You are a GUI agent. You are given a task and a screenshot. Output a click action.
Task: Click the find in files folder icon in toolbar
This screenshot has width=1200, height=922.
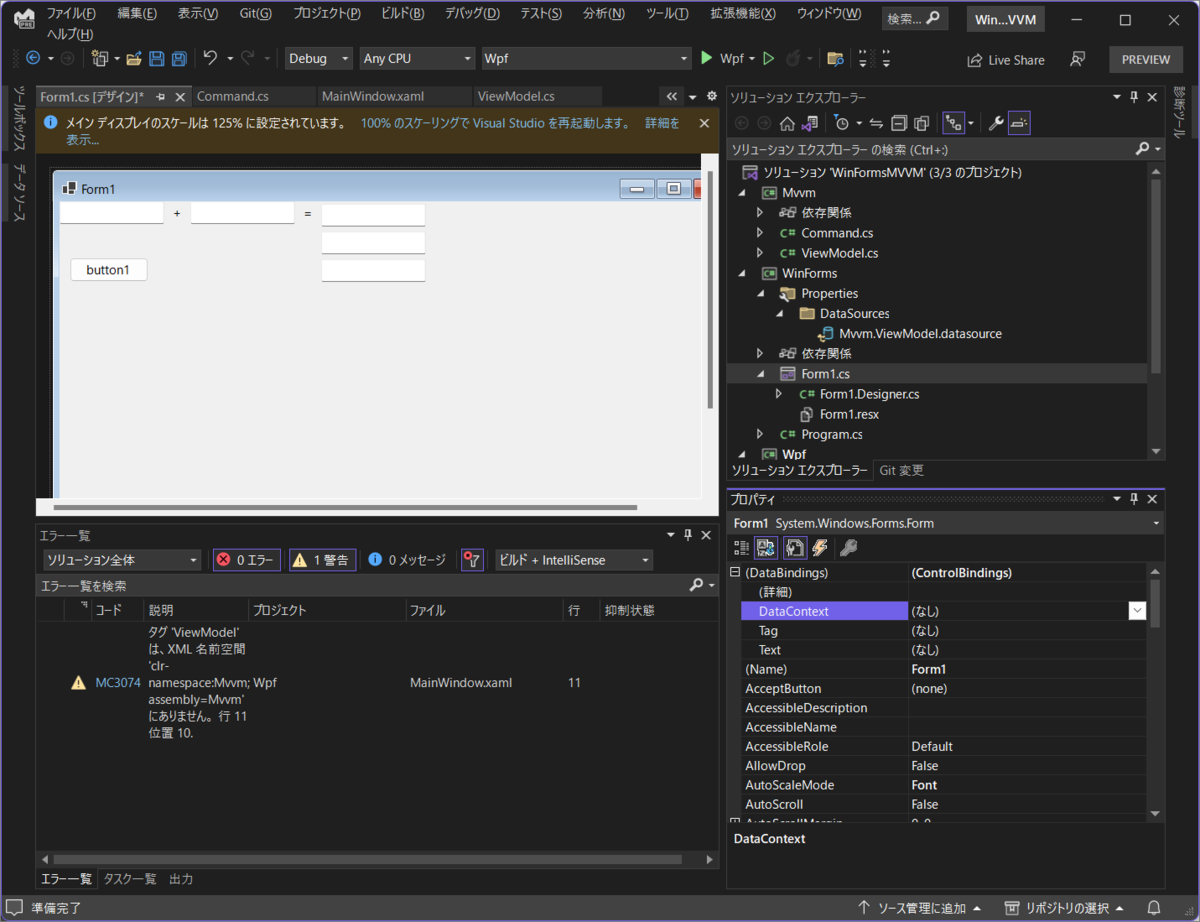coord(835,59)
